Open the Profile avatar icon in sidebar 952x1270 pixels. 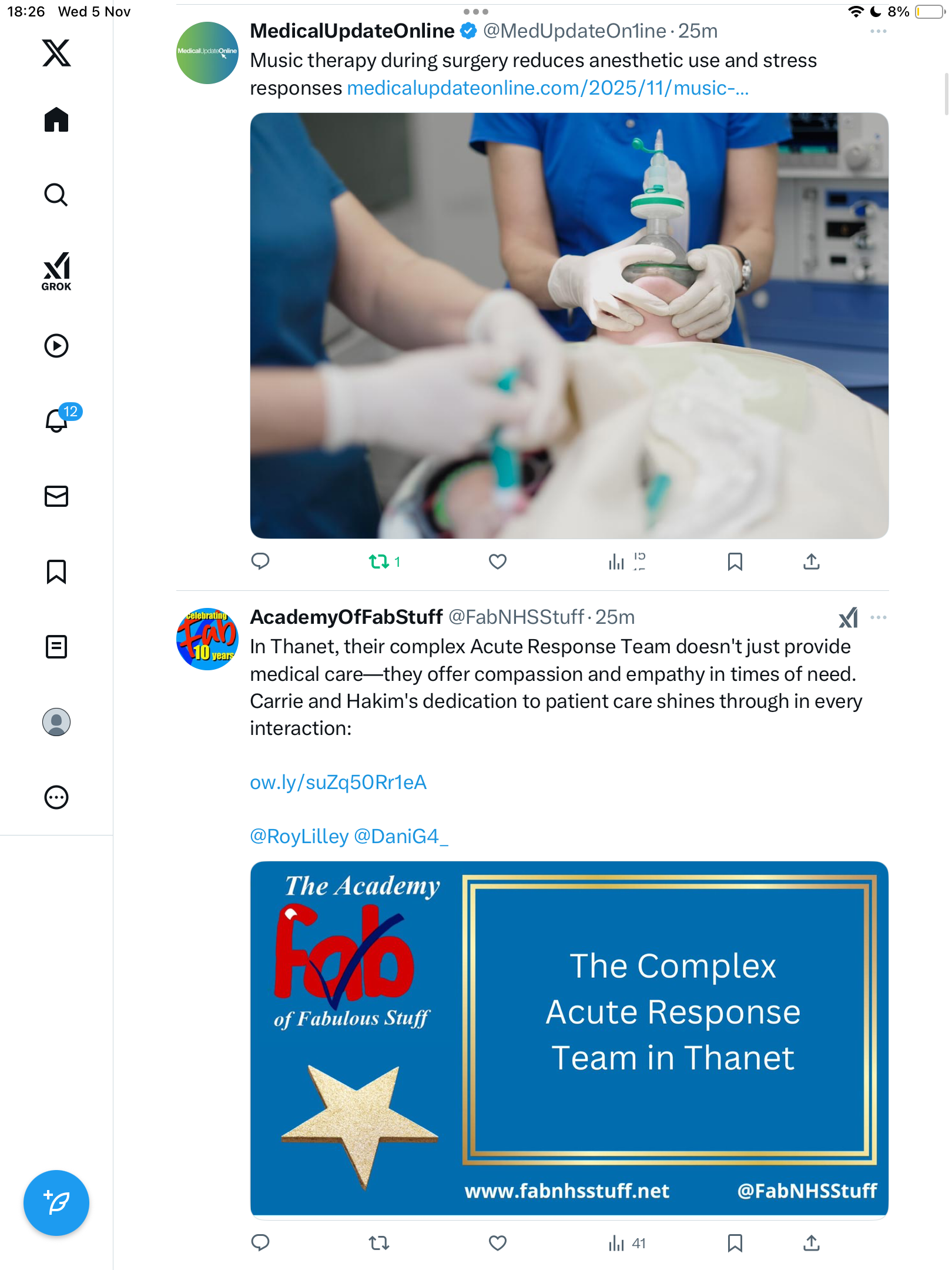click(56, 722)
